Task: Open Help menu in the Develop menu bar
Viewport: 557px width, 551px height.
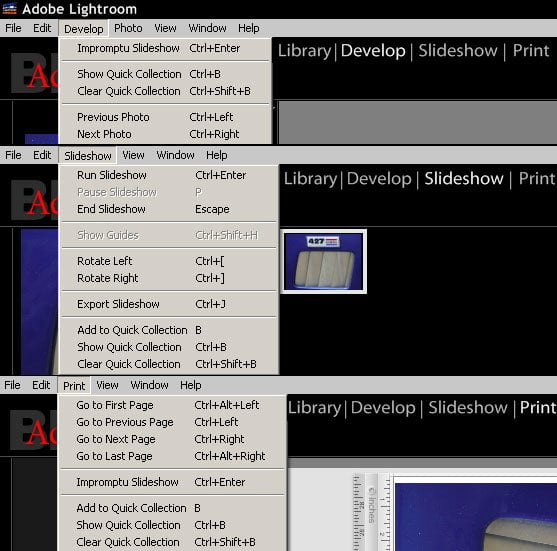Action: click(248, 28)
